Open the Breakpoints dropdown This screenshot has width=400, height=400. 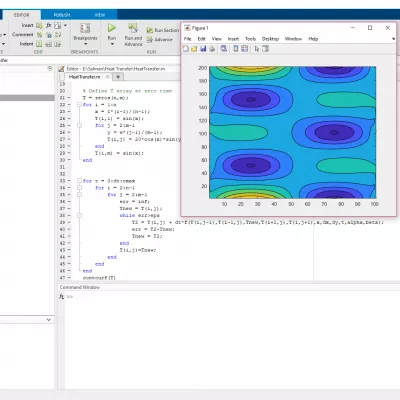click(85, 44)
